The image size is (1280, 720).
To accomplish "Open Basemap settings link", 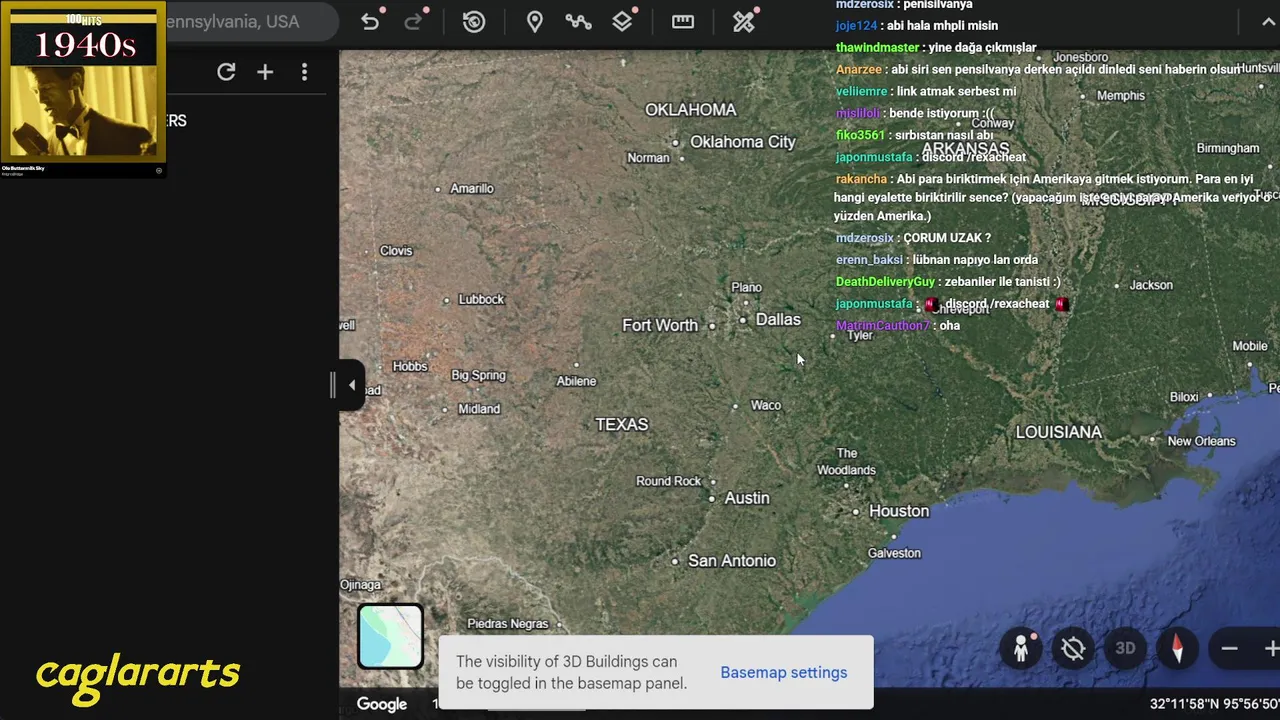I will coord(784,673).
